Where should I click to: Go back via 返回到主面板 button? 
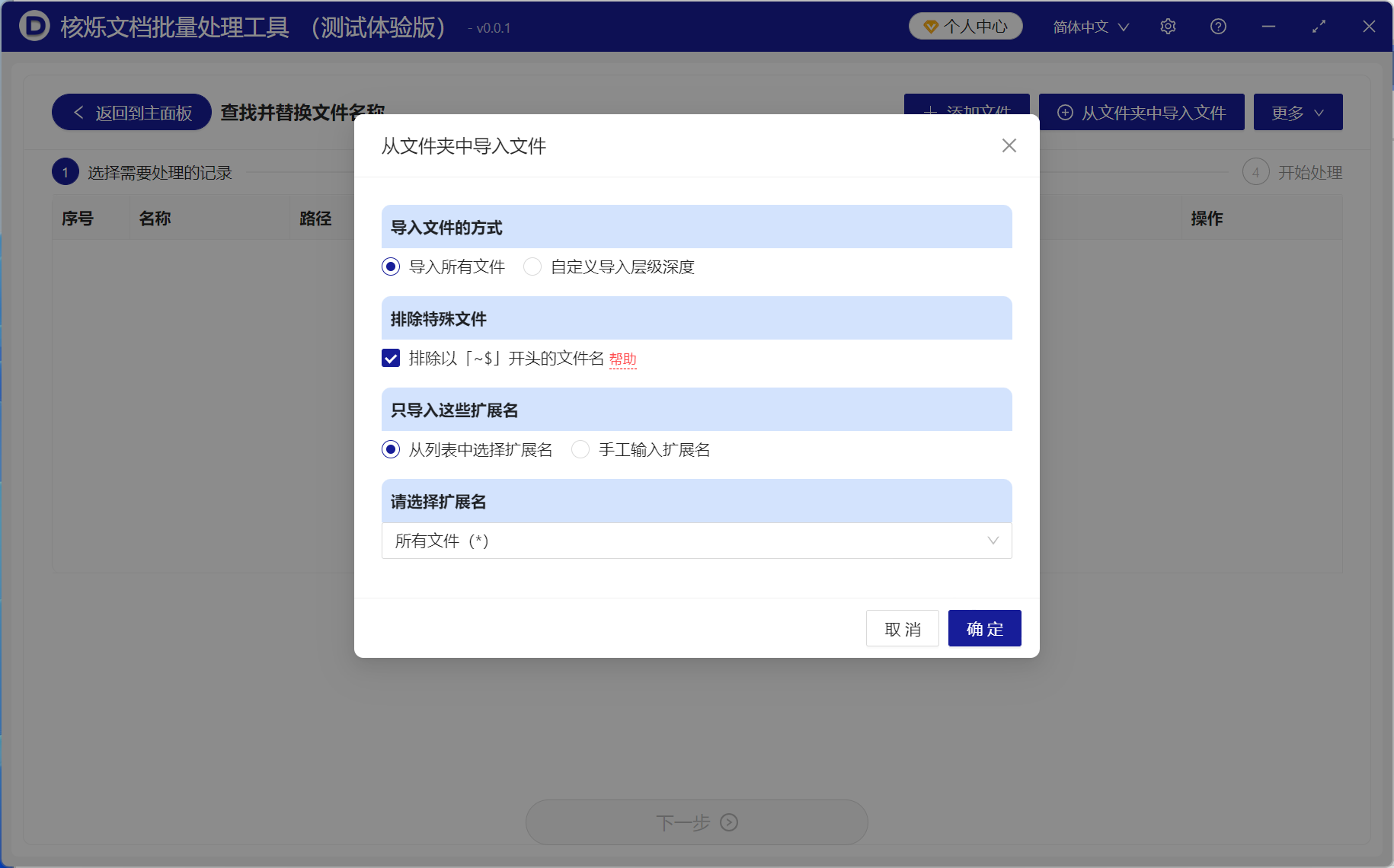tap(132, 113)
